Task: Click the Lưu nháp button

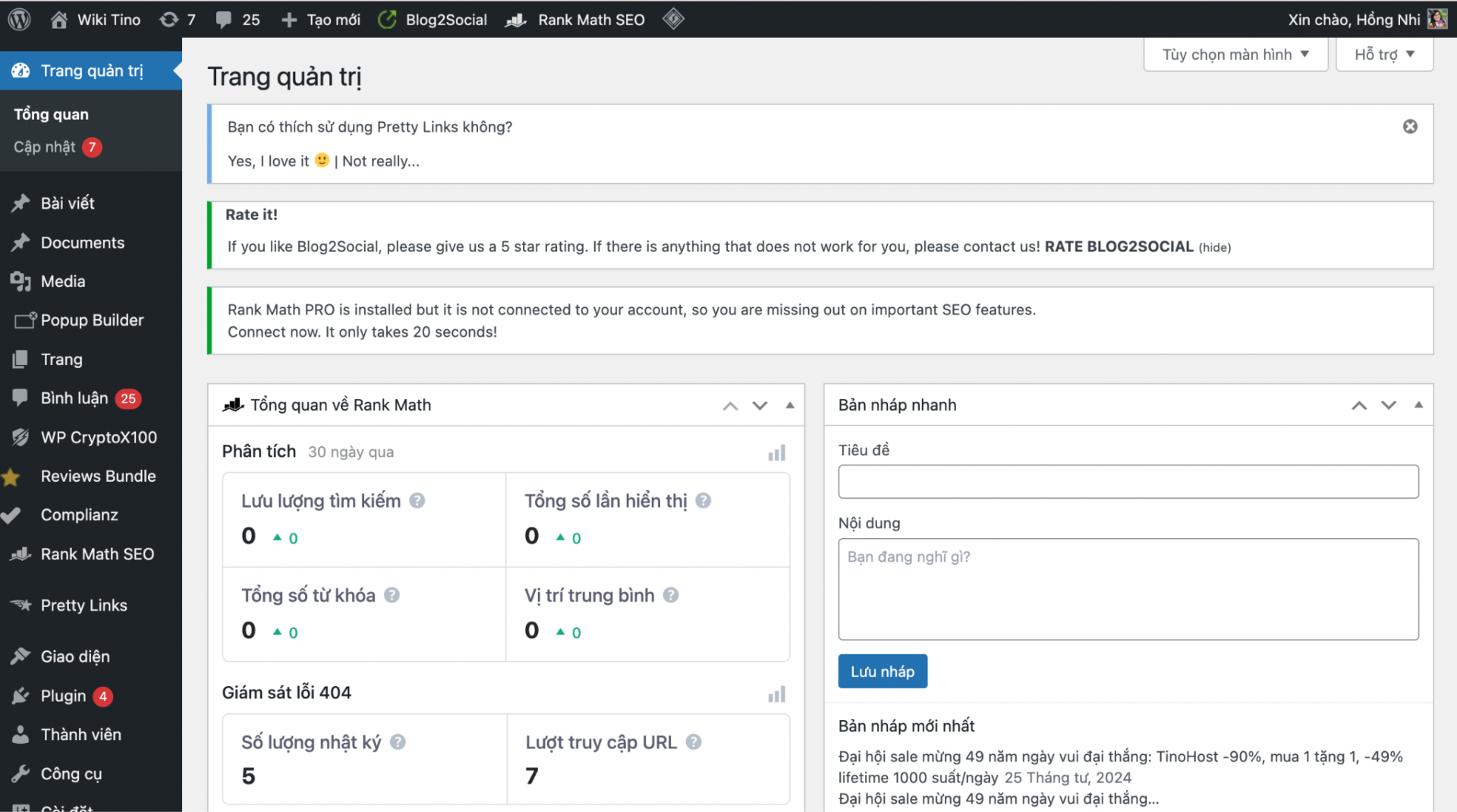Action: 883,672
